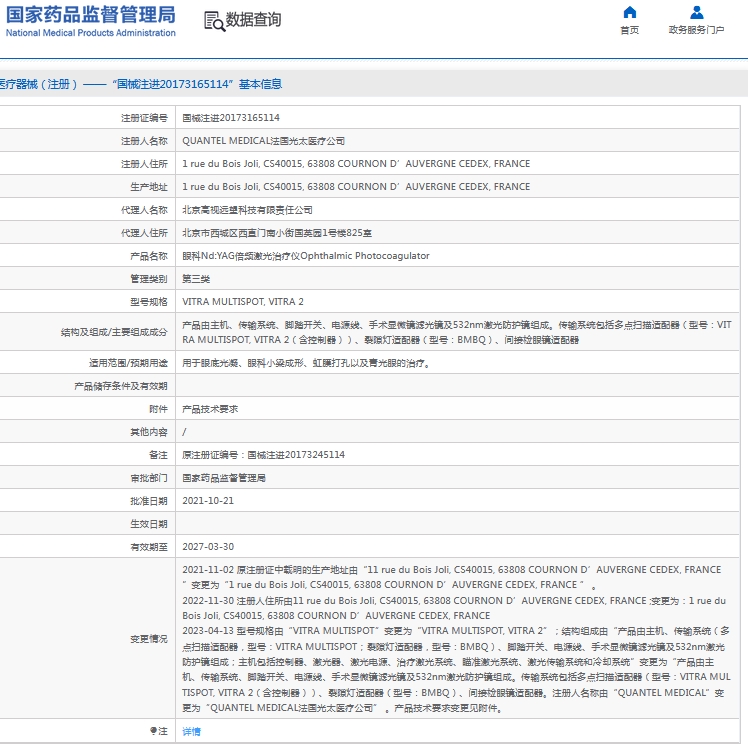Image resolution: width=748 pixels, height=749 pixels.
Task: Click the 代理人名称 field label
Action: click(144, 210)
